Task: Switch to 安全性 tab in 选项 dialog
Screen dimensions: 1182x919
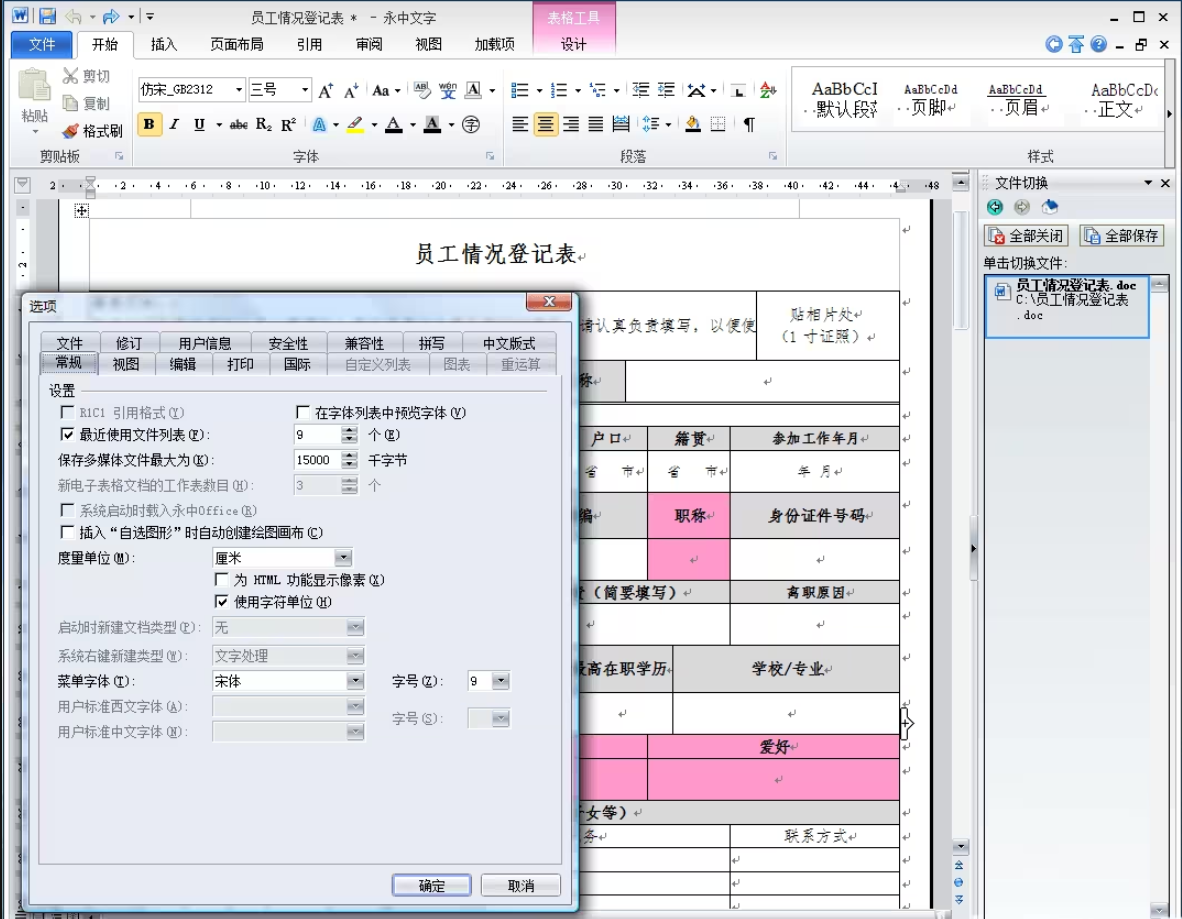Action: pyautogui.click(x=288, y=344)
